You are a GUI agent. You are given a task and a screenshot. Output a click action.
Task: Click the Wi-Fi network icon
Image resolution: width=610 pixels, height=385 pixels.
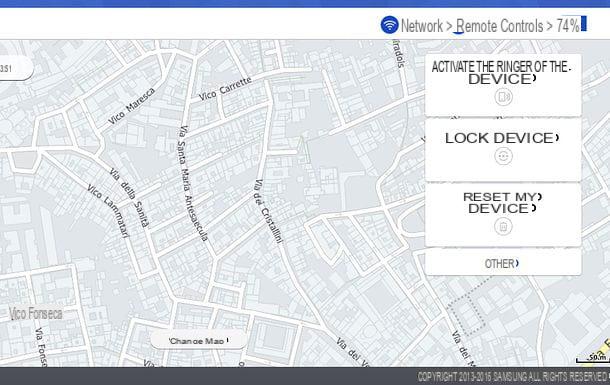click(x=389, y=25)
